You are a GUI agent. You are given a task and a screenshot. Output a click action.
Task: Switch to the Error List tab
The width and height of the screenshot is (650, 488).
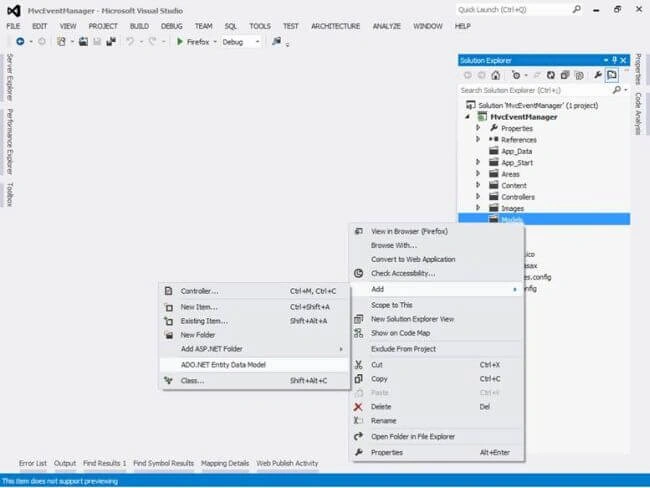tap(32, 464)
